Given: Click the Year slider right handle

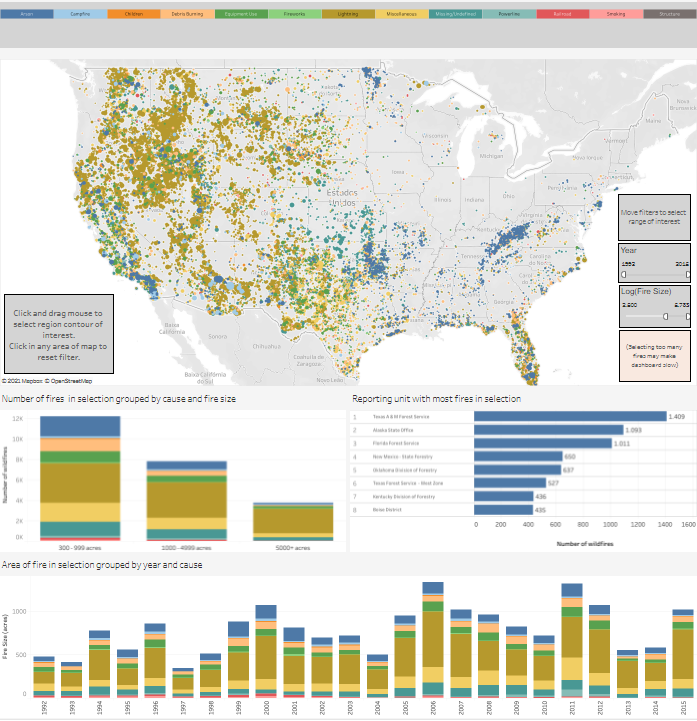Looking at the screenshot, I should pyautogui.click(x=687, y=273).
